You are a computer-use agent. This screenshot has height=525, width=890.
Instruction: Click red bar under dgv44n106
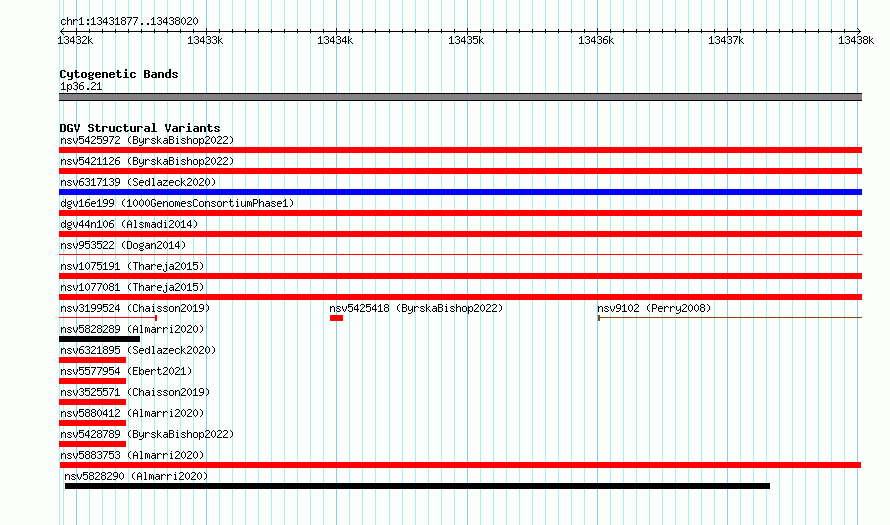[x=460, y=234]
